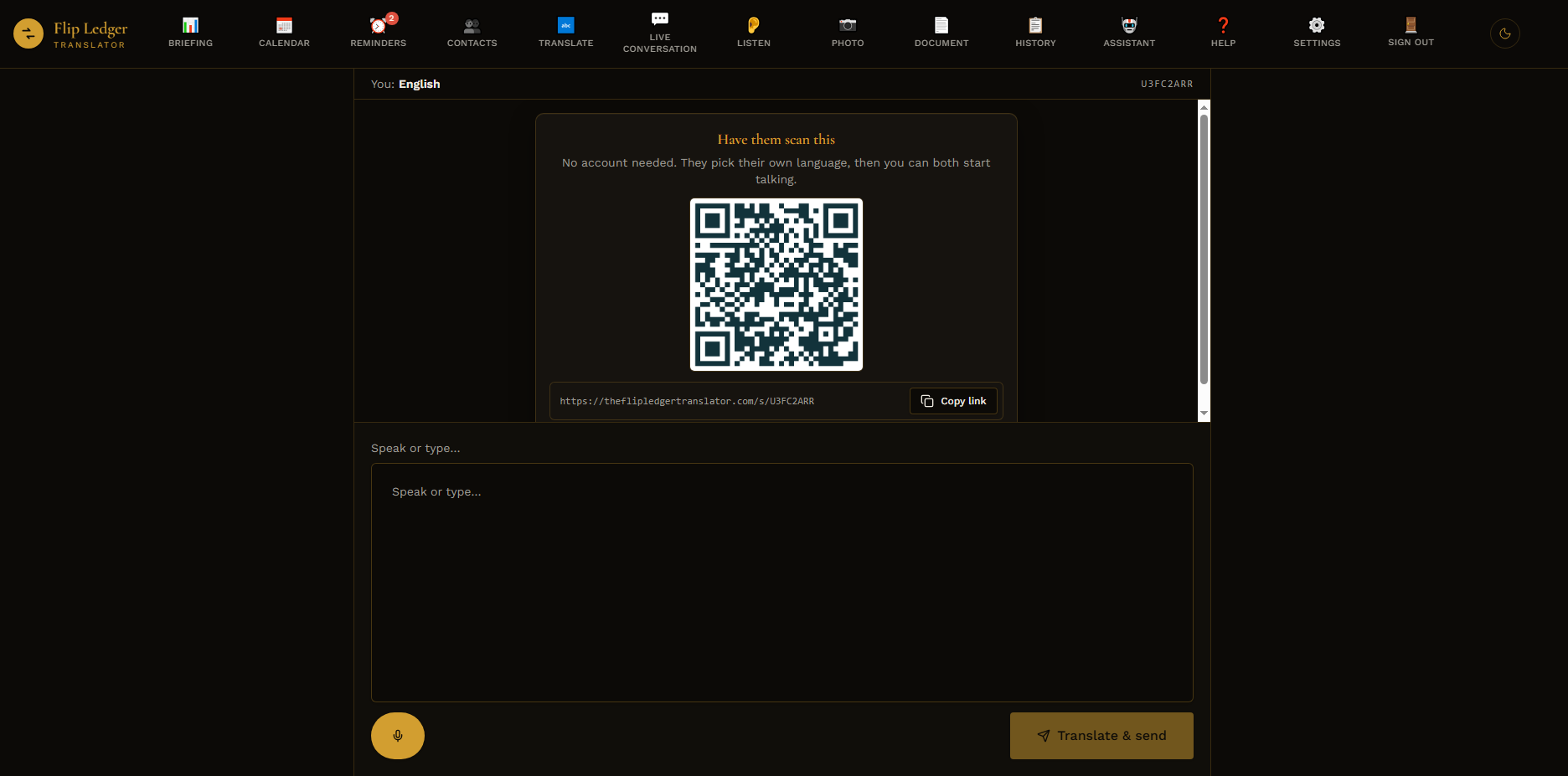The width and height of the screenshot is (1568, 776).
Task: Click the Have them scan this heading
Action: coord(776,140)
